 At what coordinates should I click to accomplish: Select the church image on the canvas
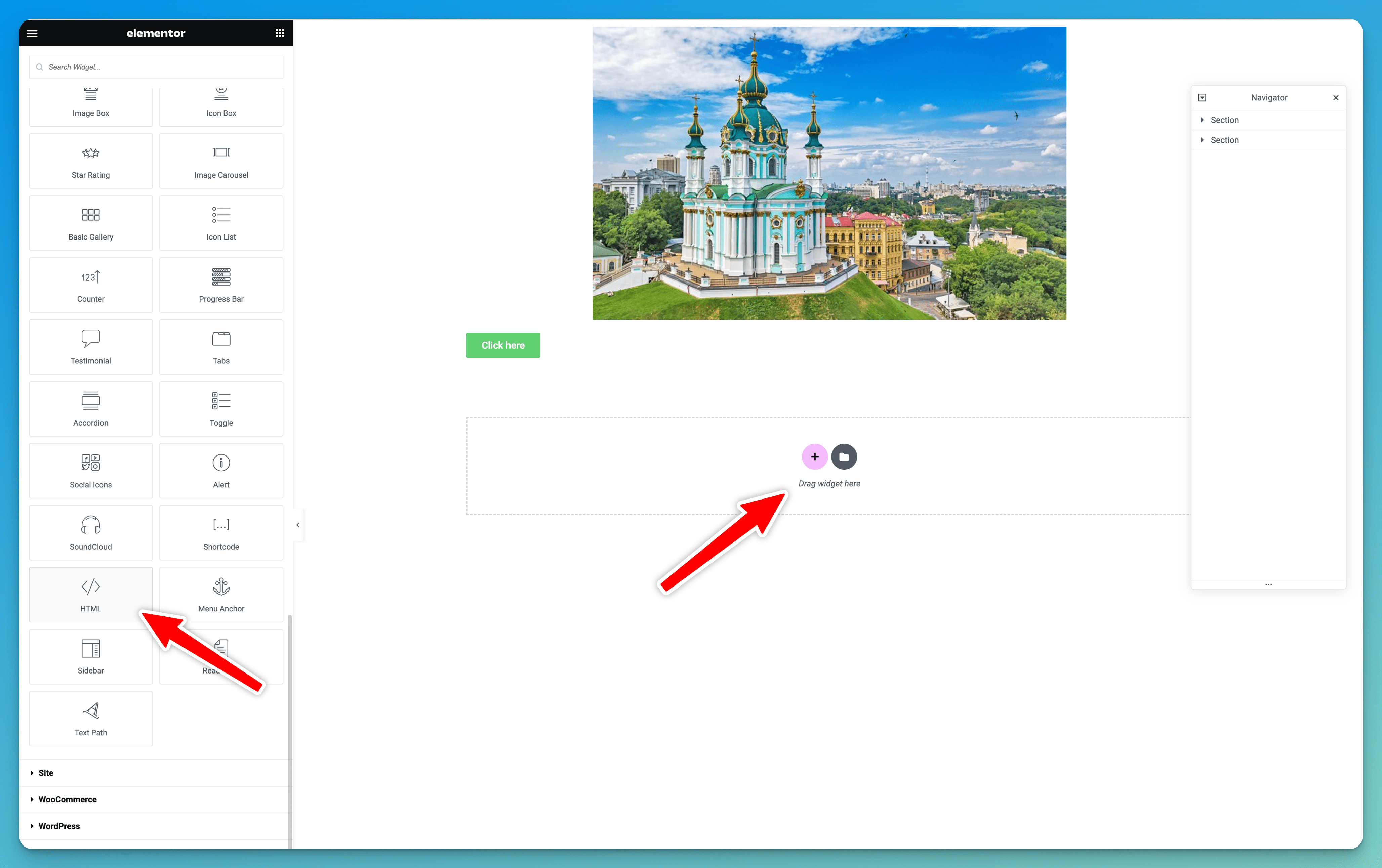point(829,173)
